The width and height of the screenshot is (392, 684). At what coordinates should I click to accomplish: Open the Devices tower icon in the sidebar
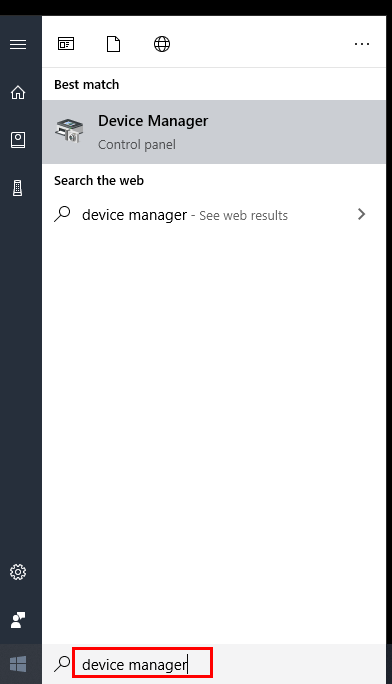[18, 188]
